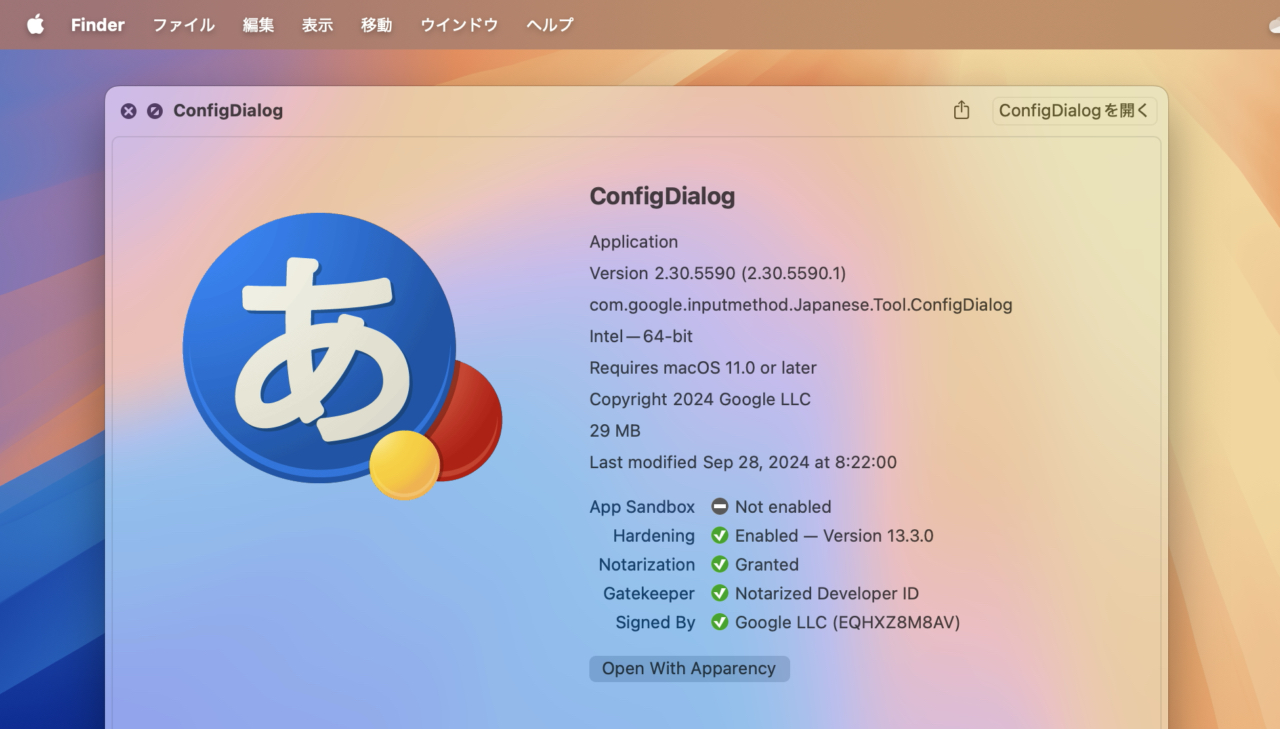The width and height of the screenshot is (1280, 729).
Task: Click the ConfigDialog heading text
Action: pos(662,196)
